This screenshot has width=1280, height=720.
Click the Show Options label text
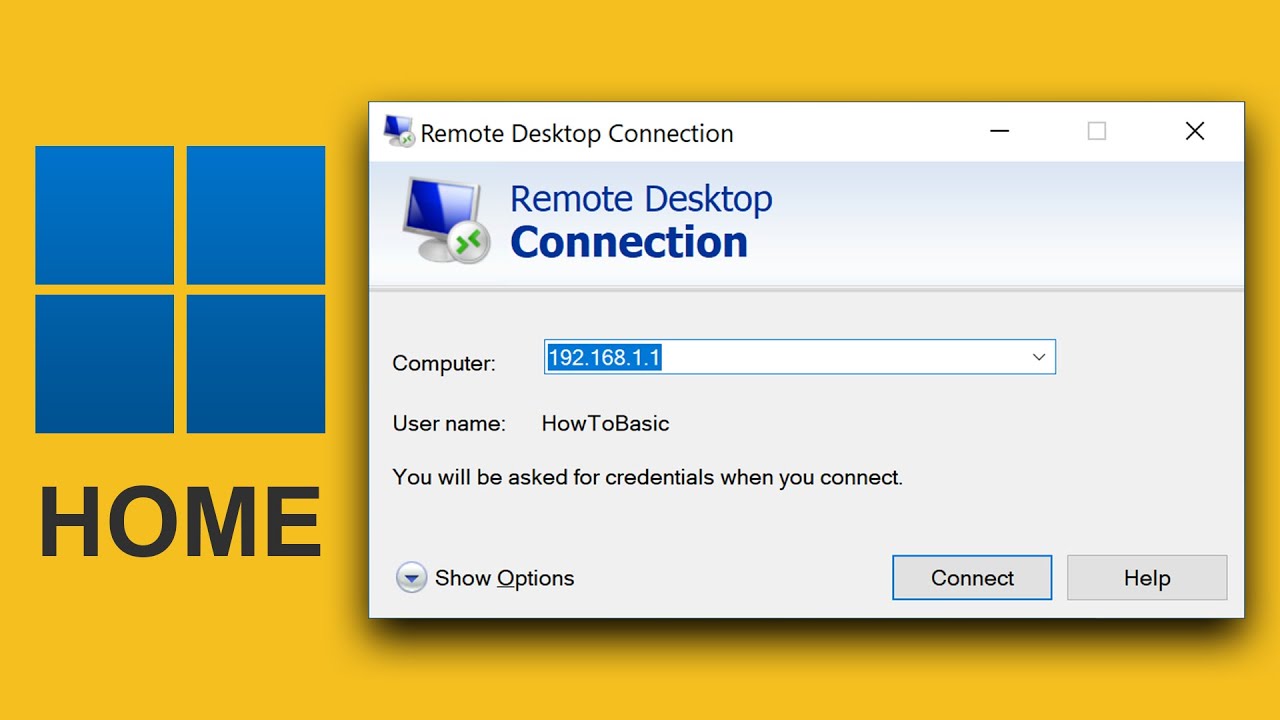[x=504, y=578]
